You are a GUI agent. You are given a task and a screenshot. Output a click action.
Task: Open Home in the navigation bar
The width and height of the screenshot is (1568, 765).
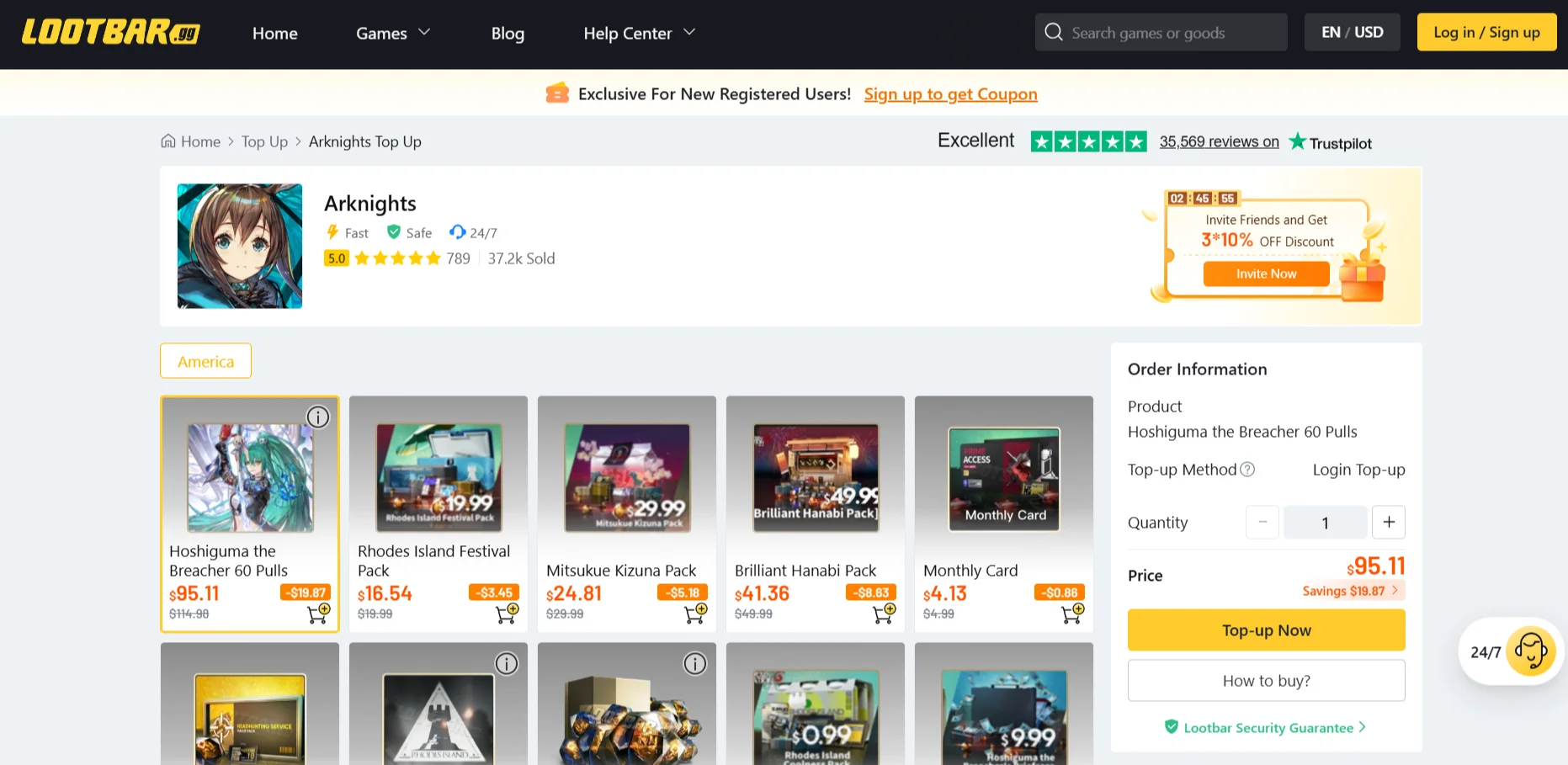click(275, 33)
